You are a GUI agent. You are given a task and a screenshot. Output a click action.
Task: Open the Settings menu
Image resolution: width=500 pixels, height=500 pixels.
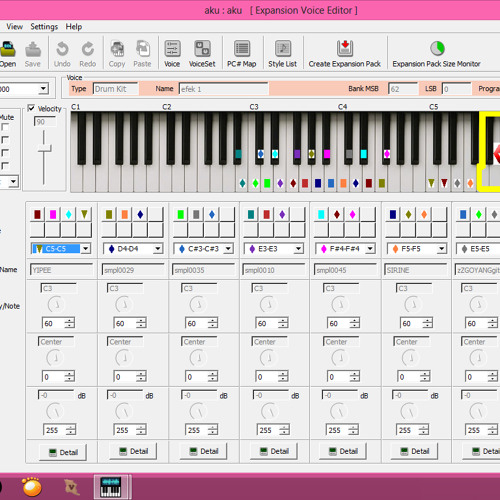(x=44, y=27)
